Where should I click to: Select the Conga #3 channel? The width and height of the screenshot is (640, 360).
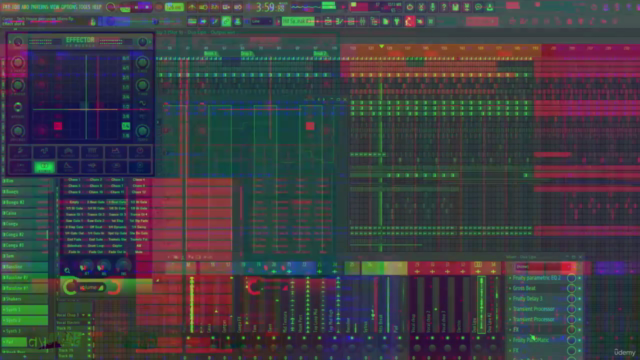24,245
